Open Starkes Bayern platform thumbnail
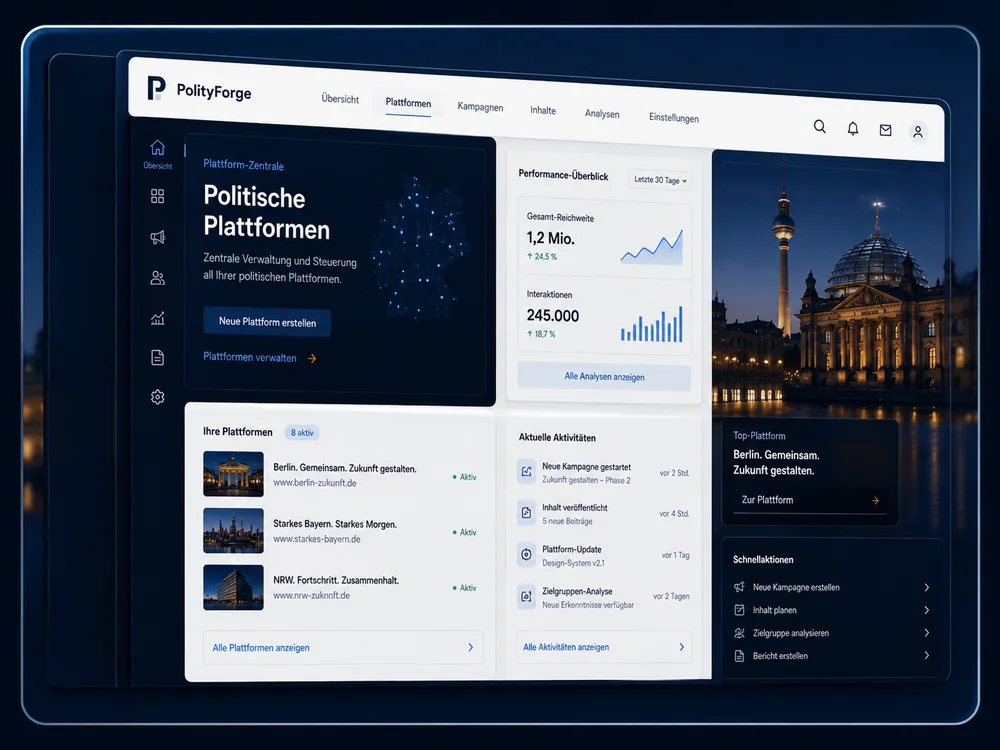1000x750 pixels. pyautogui.click(x=233, y=530)
